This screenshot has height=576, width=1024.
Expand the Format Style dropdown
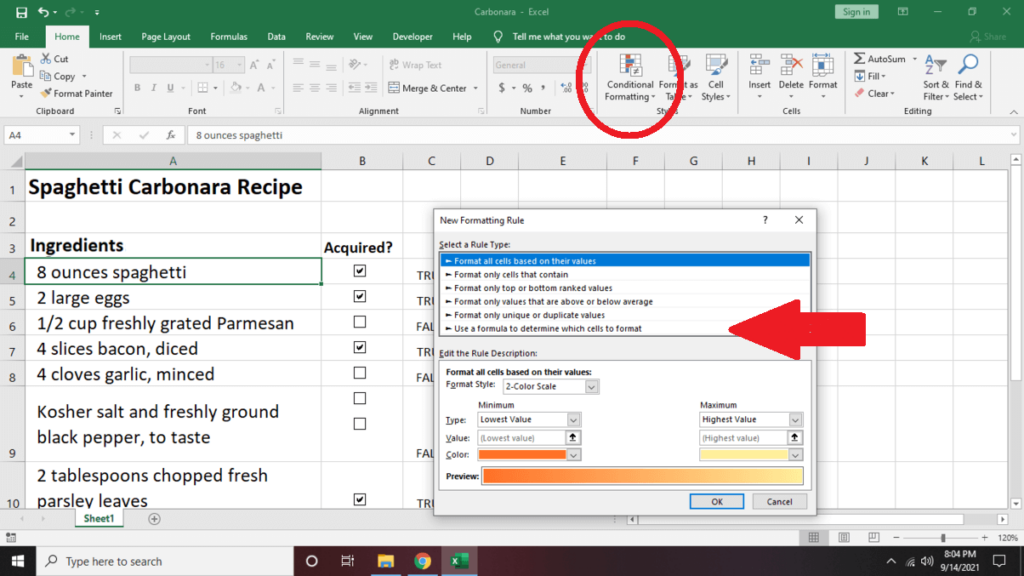[x=591, y=386]
